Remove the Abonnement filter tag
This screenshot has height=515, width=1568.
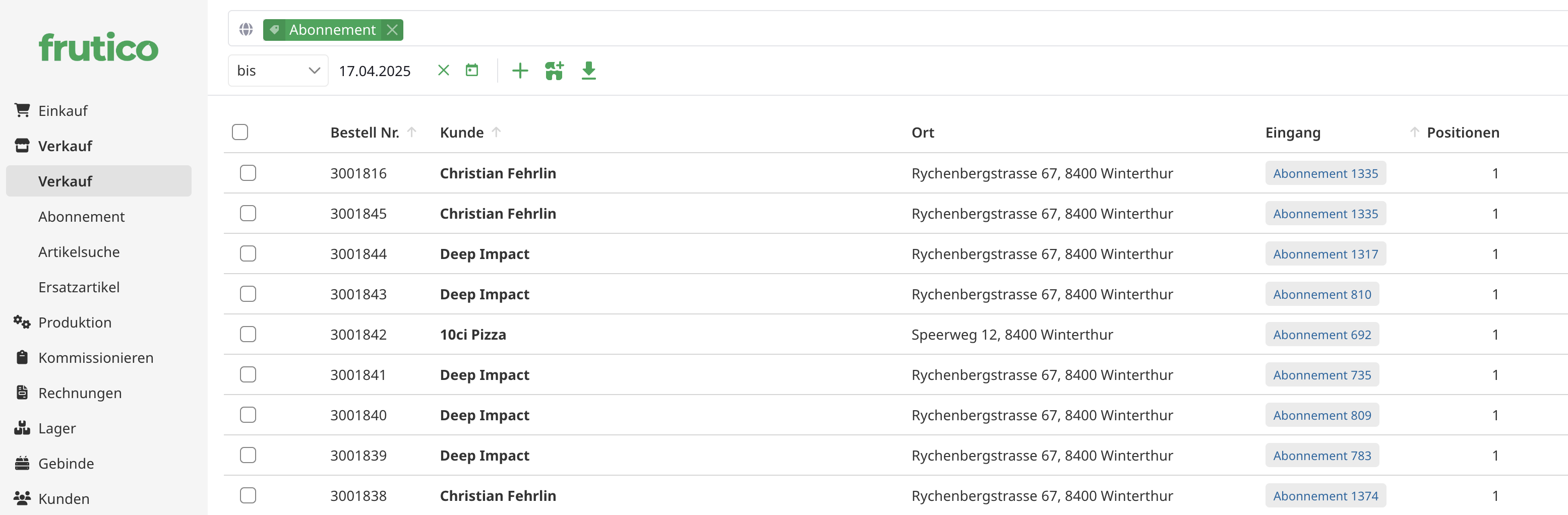(x=393, y=29)
